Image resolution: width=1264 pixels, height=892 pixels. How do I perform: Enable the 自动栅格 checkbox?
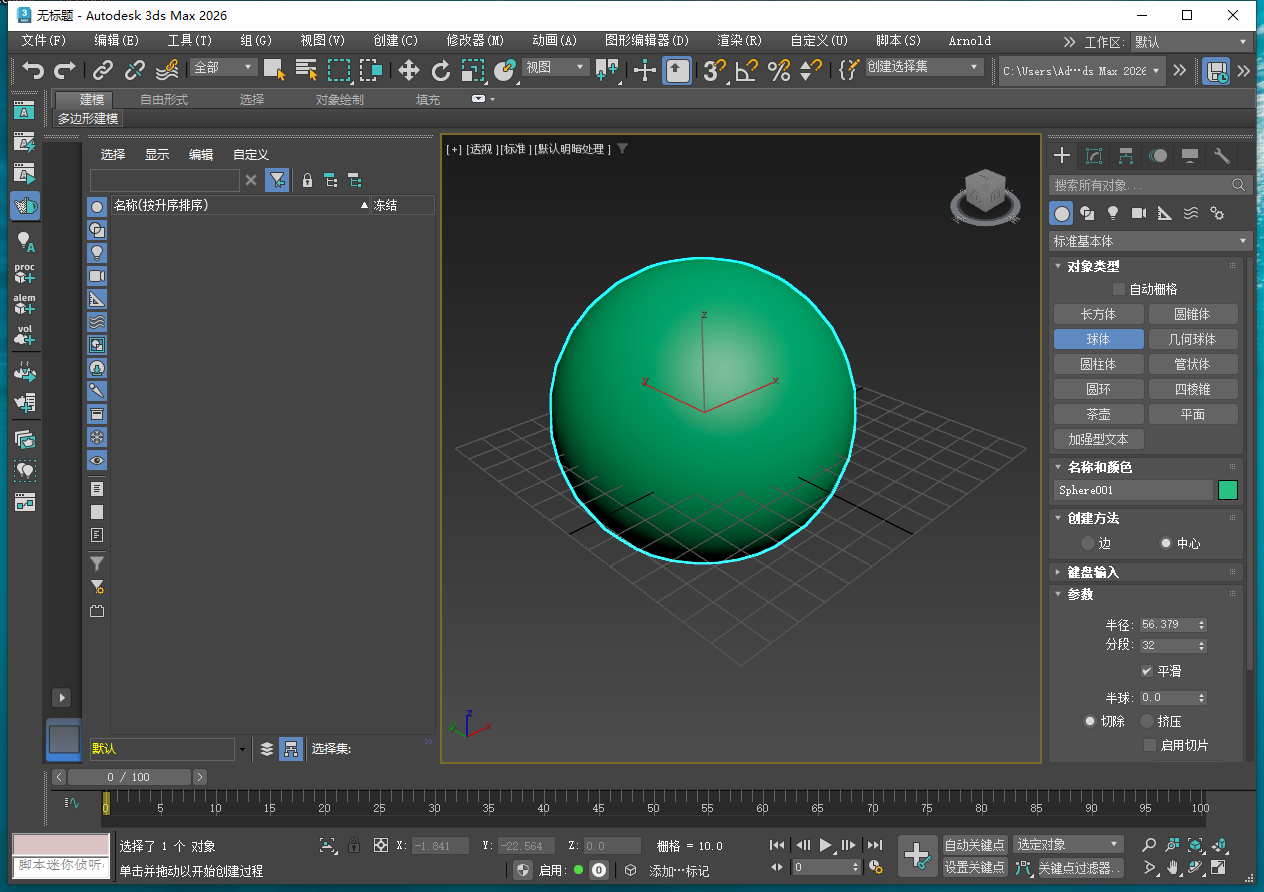1119,289
